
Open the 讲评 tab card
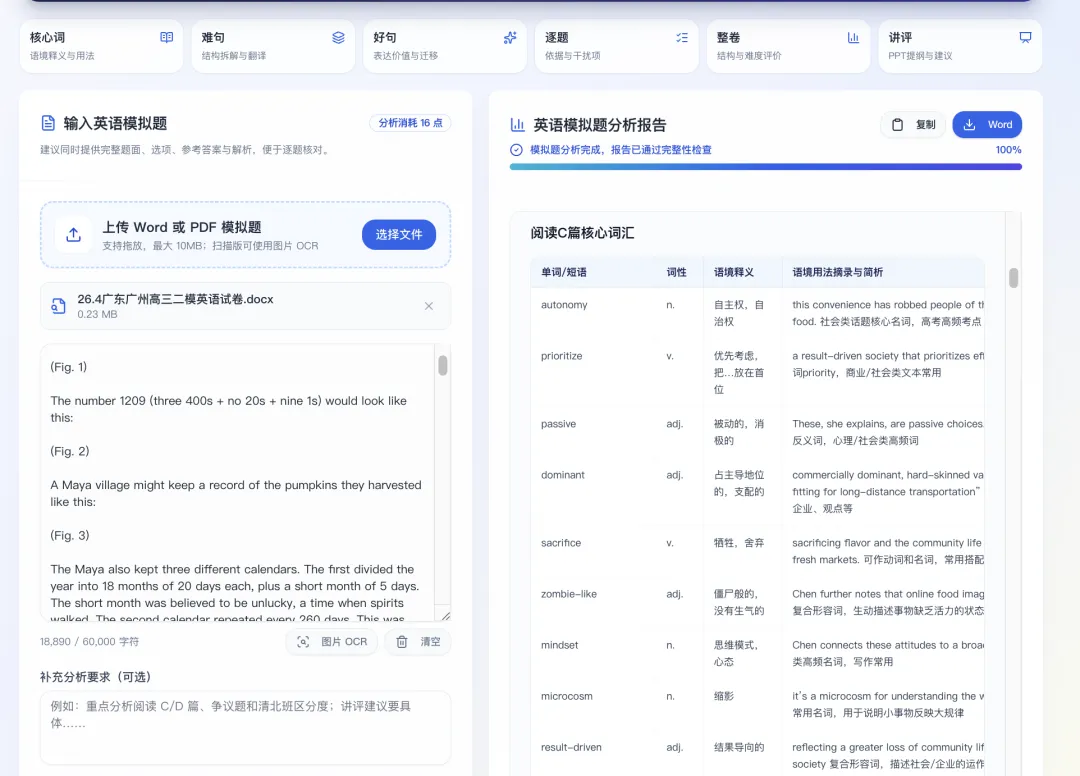point(960,46)
